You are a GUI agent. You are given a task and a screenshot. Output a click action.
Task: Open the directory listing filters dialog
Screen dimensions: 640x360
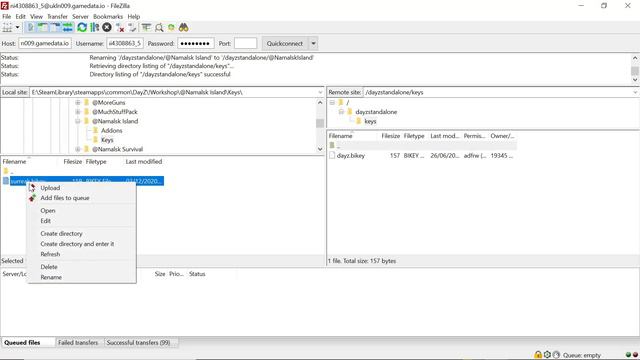(146, 27)
